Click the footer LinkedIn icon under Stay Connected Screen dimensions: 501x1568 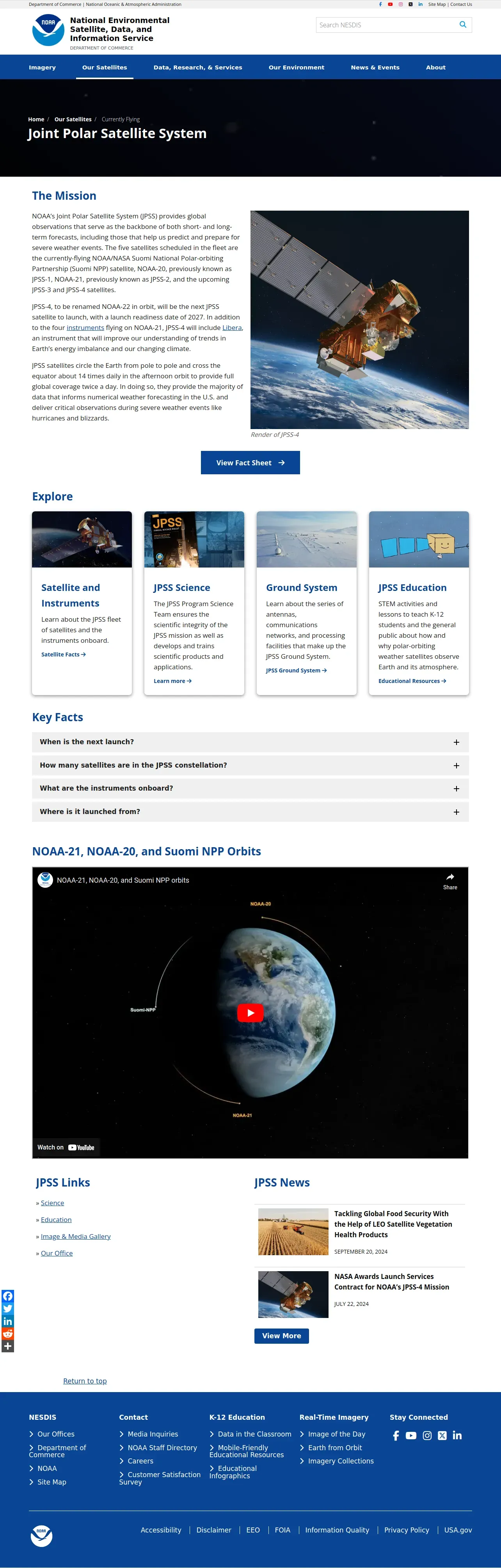coord(457,1435)
